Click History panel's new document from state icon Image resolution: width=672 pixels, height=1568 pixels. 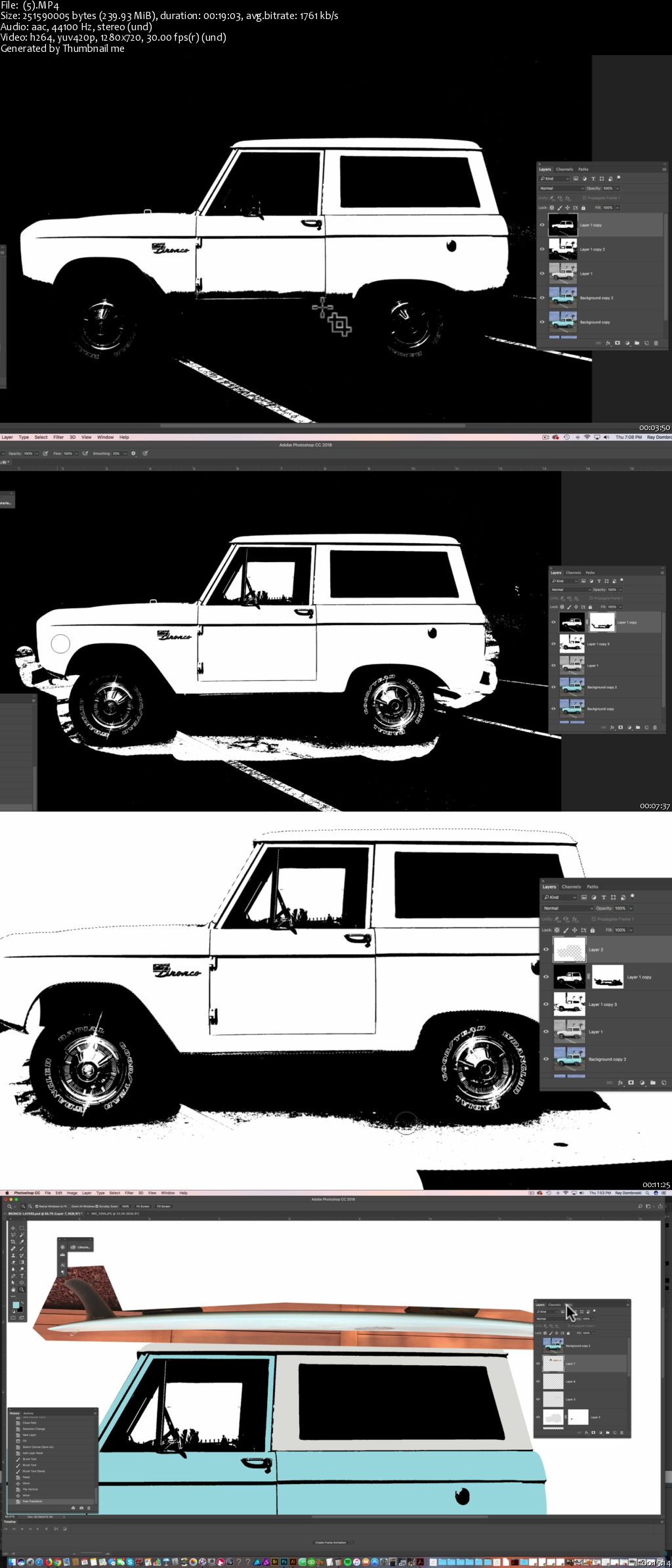pyautogui.click(x=73, y=1508)
